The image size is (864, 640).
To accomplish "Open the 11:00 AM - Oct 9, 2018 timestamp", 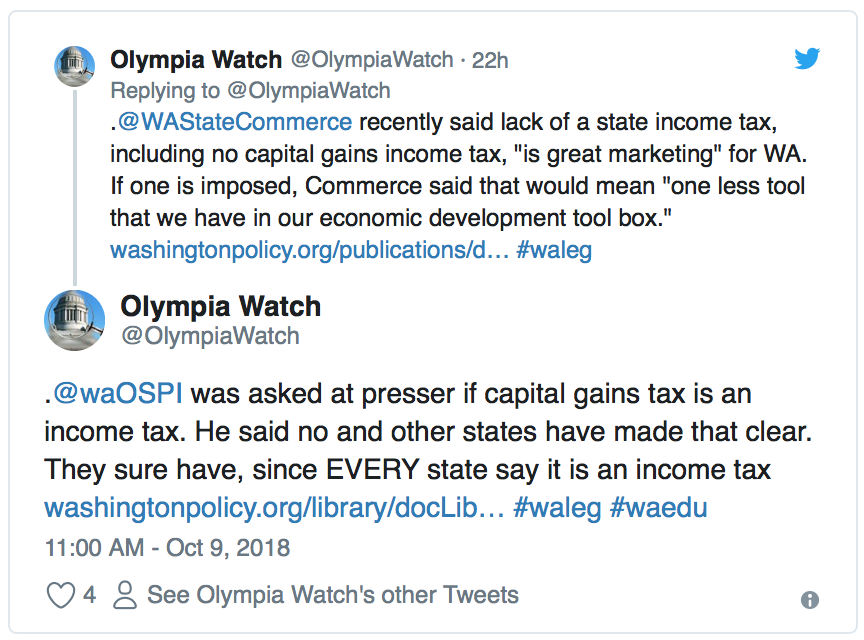I will pyautogui.click(x=167, y=547).
